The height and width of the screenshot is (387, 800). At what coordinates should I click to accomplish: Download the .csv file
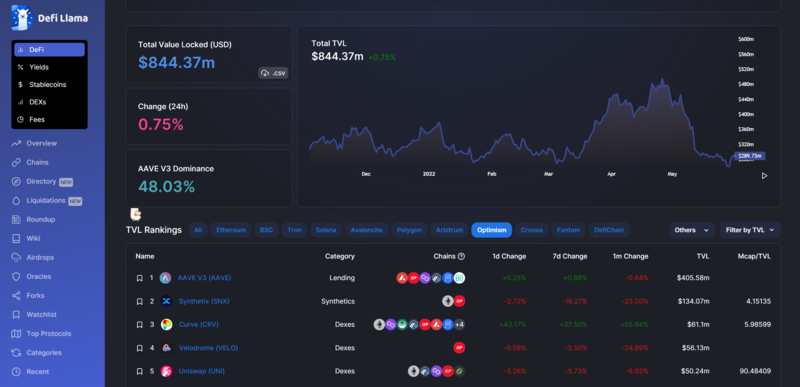(273, 73)
